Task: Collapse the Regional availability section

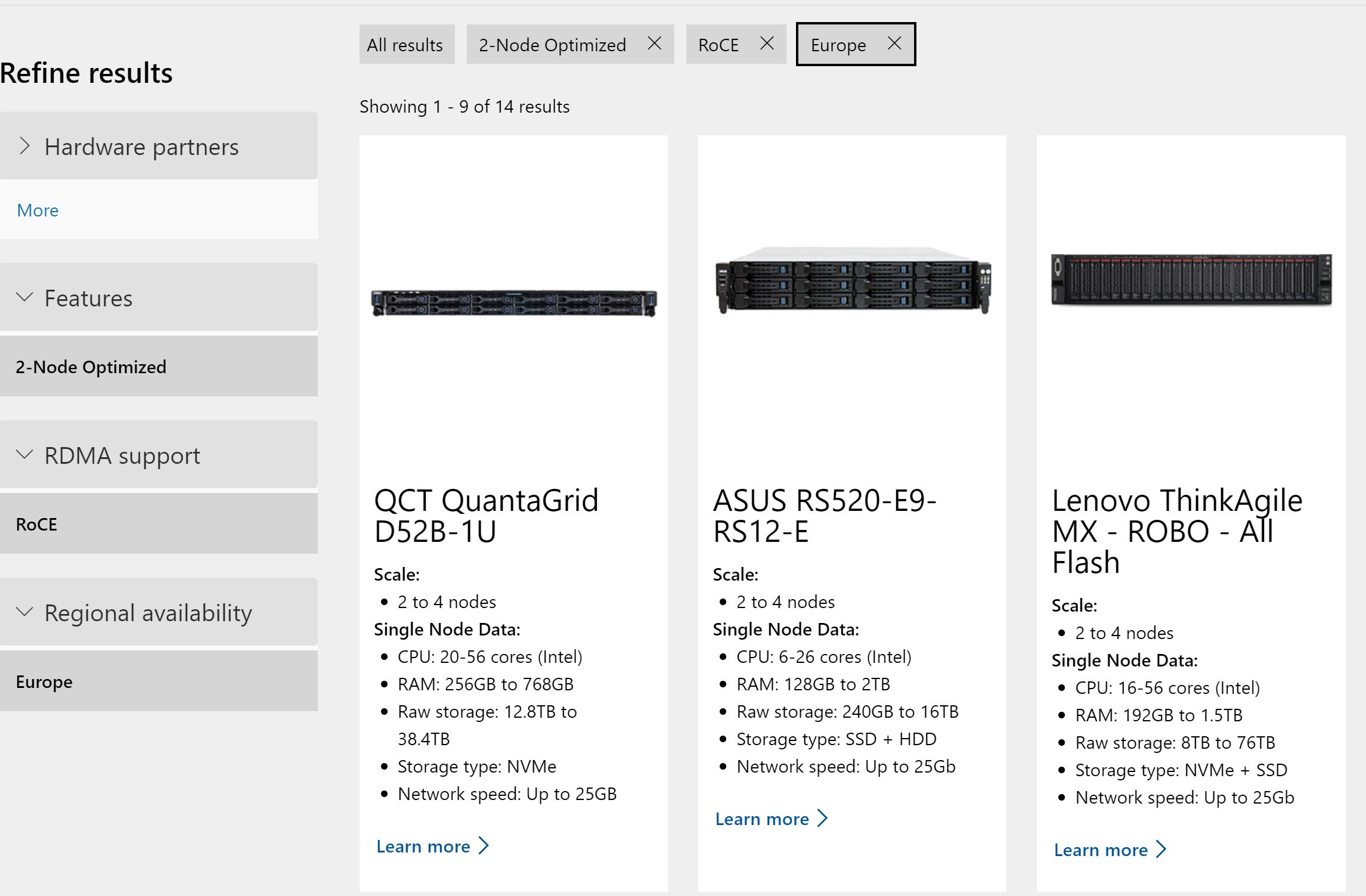Action: coord(159,612)
